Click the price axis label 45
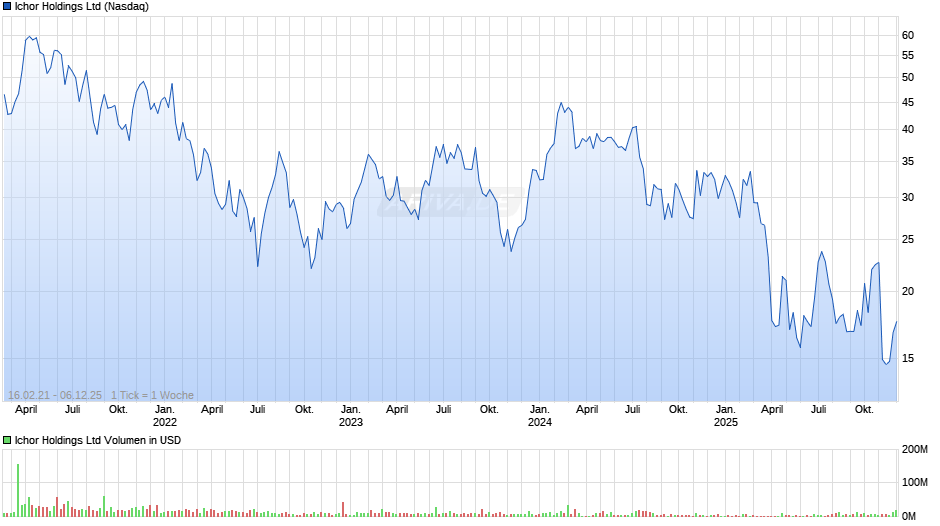The image size is (940, 526). tap(908, 103)
